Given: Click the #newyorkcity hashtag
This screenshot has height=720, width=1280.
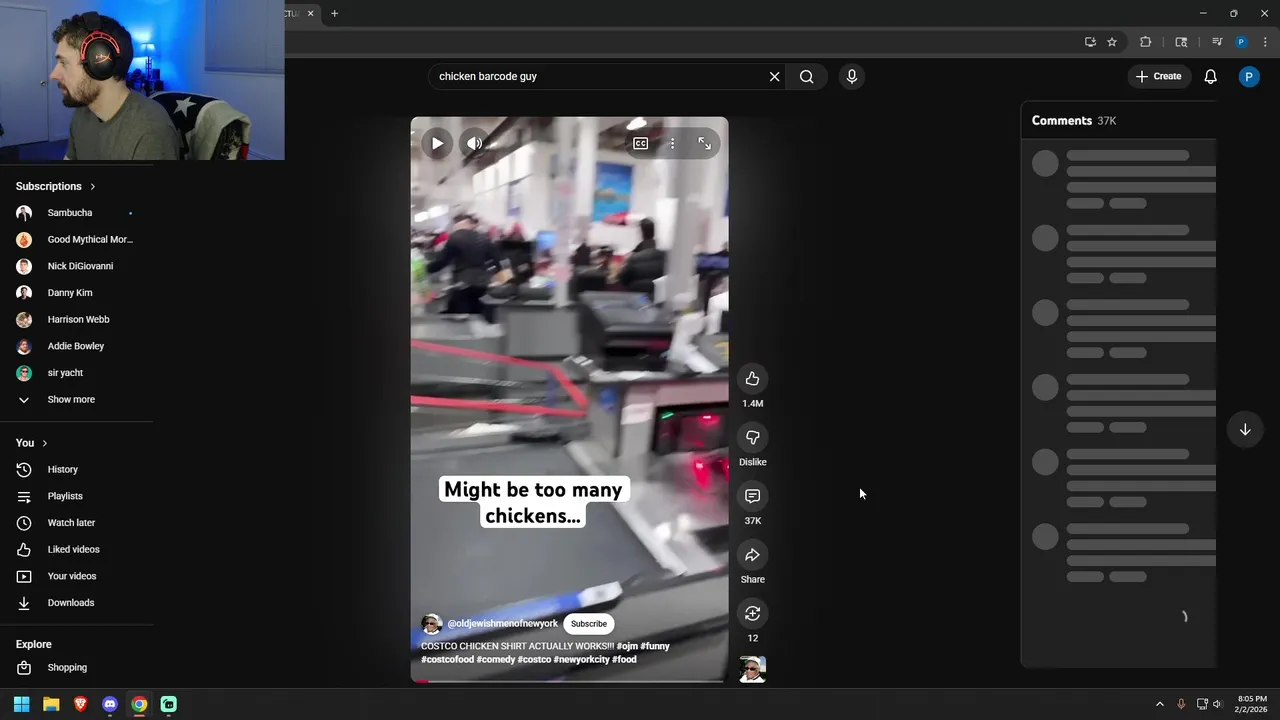Looking at the screenshot, I should coord(581,660).
